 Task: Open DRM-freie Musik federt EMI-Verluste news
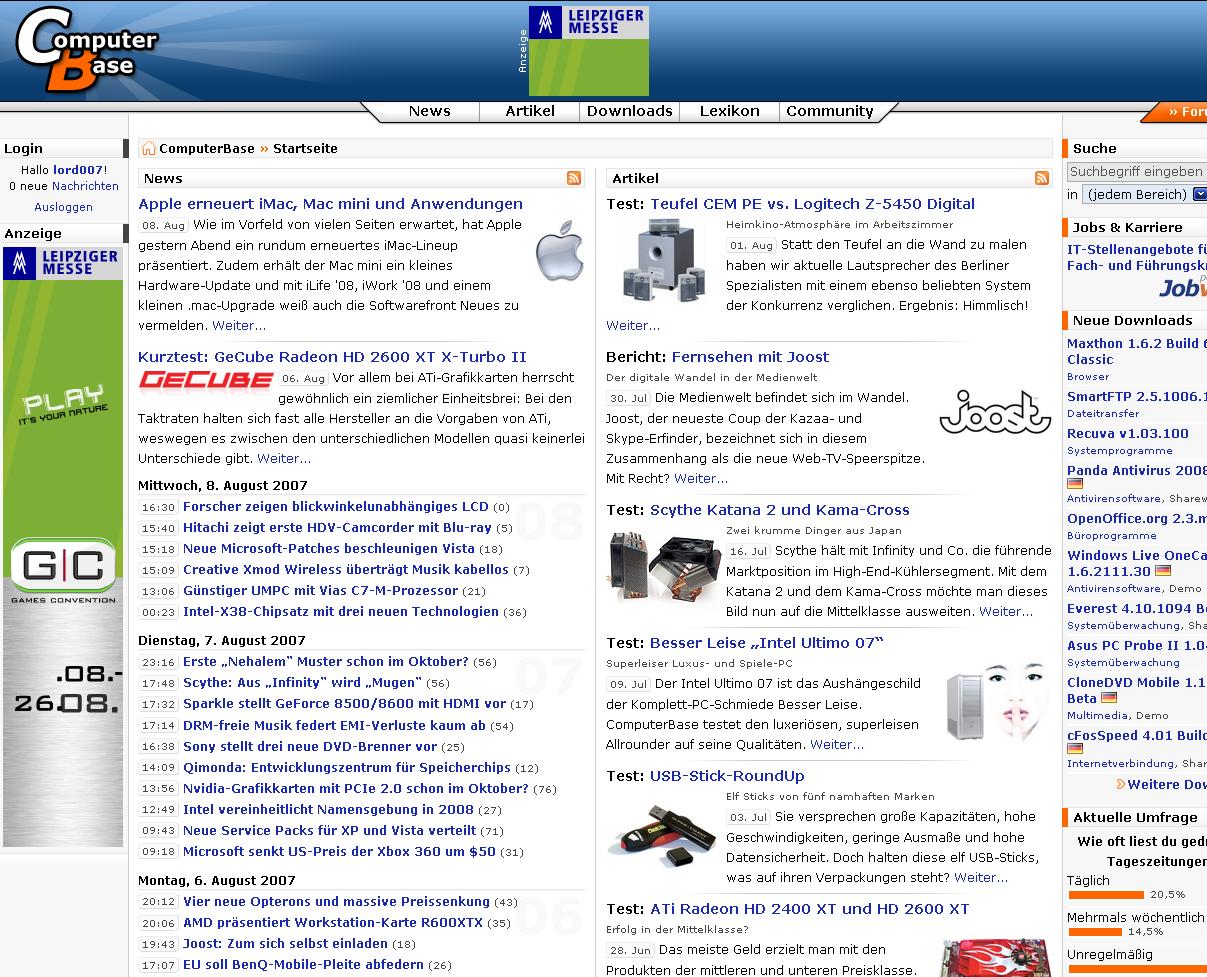(x=334, y=725)
